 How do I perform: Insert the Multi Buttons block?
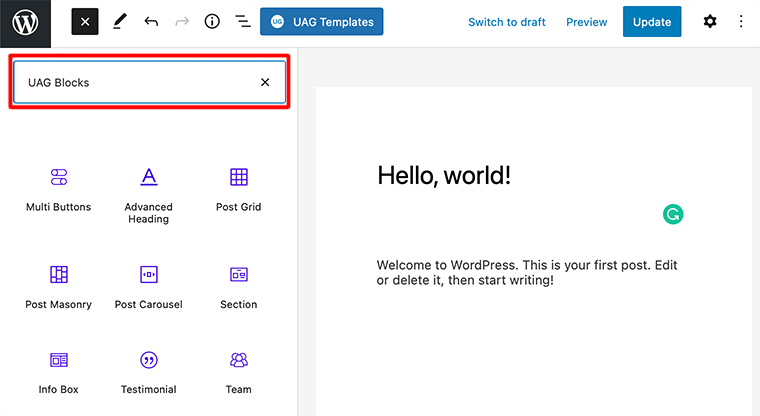58,189
